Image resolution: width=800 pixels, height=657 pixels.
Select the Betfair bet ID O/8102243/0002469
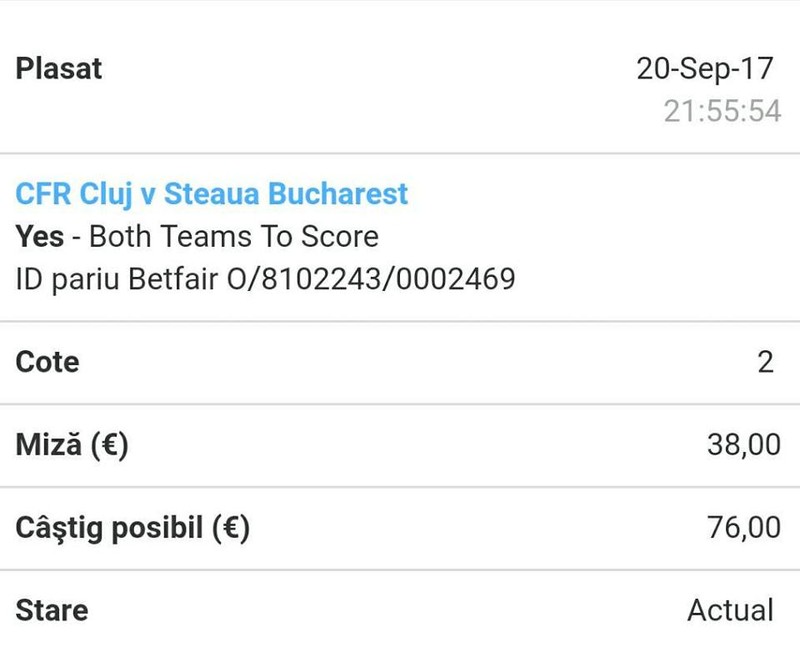click(371, 279)
